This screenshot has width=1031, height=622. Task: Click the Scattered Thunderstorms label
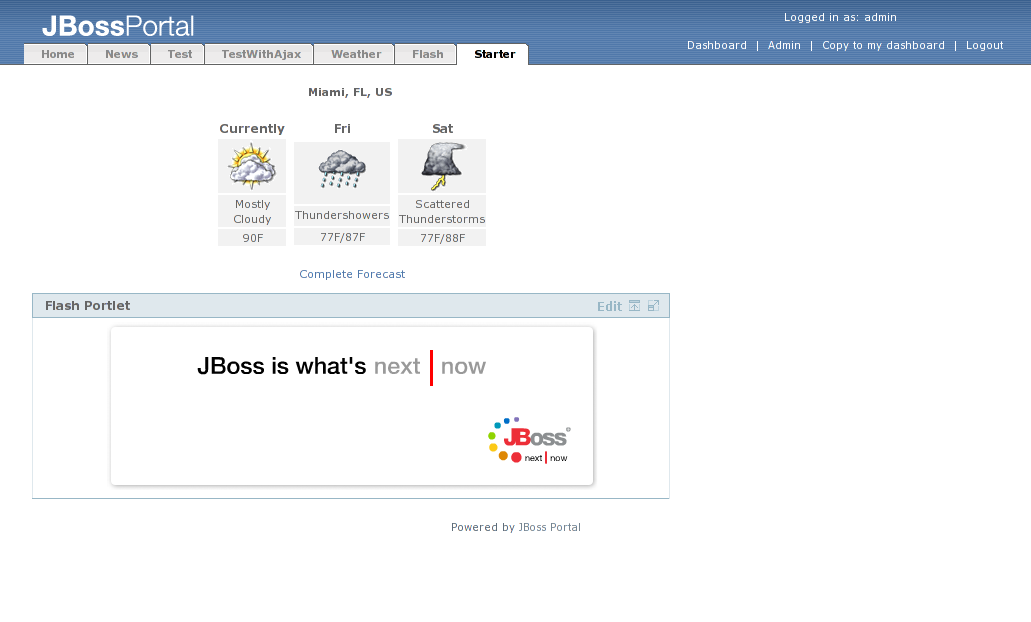click(442, 212)
